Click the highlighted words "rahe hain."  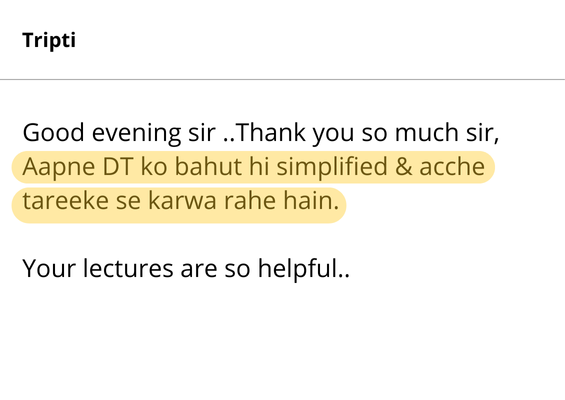pos(281,201)
